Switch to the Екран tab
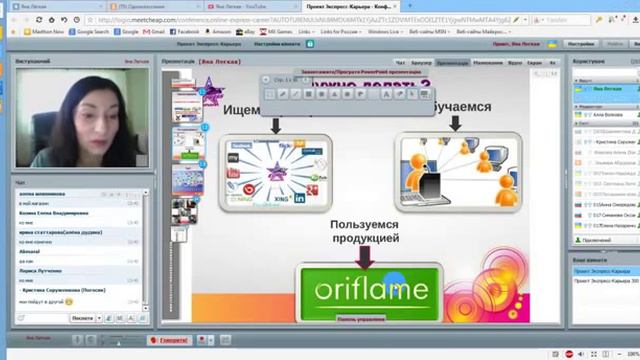640x360 pixels. pyautogui.click(x=534, y=62)
